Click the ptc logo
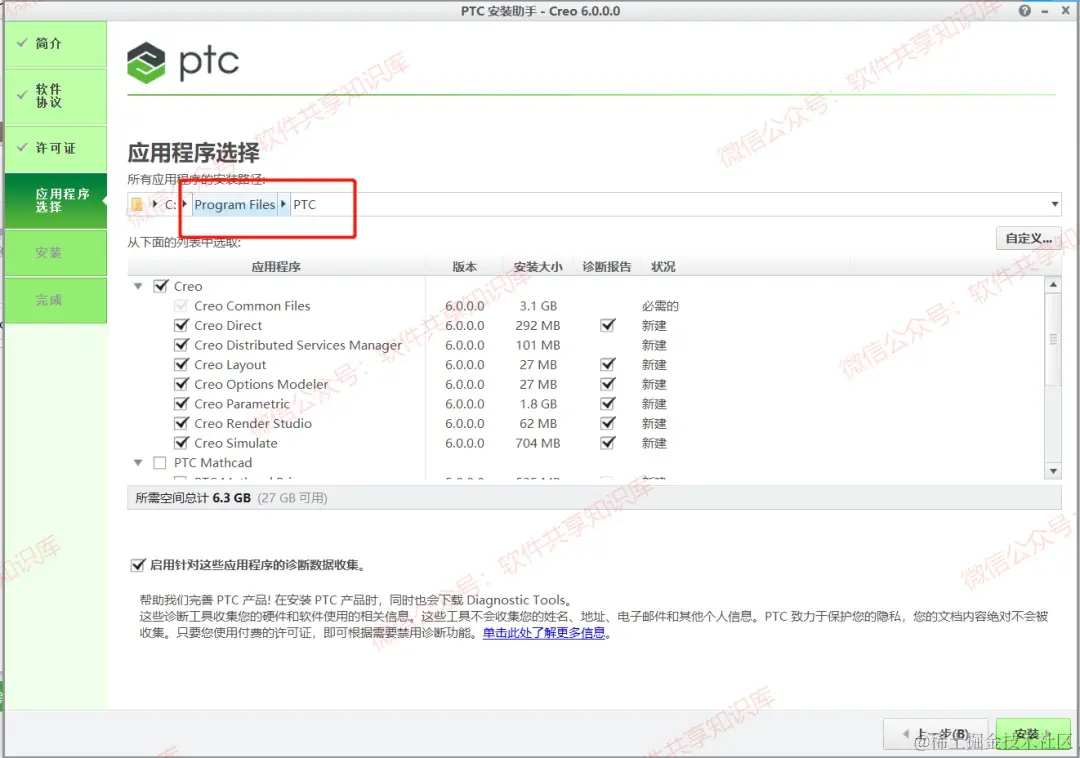 click(183, 62)
